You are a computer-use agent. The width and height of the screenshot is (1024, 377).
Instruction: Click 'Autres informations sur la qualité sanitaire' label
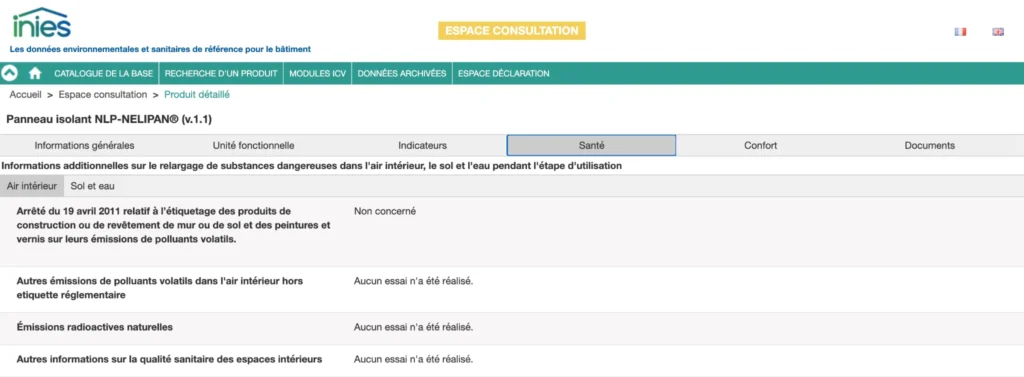click(x=169, y=359)
